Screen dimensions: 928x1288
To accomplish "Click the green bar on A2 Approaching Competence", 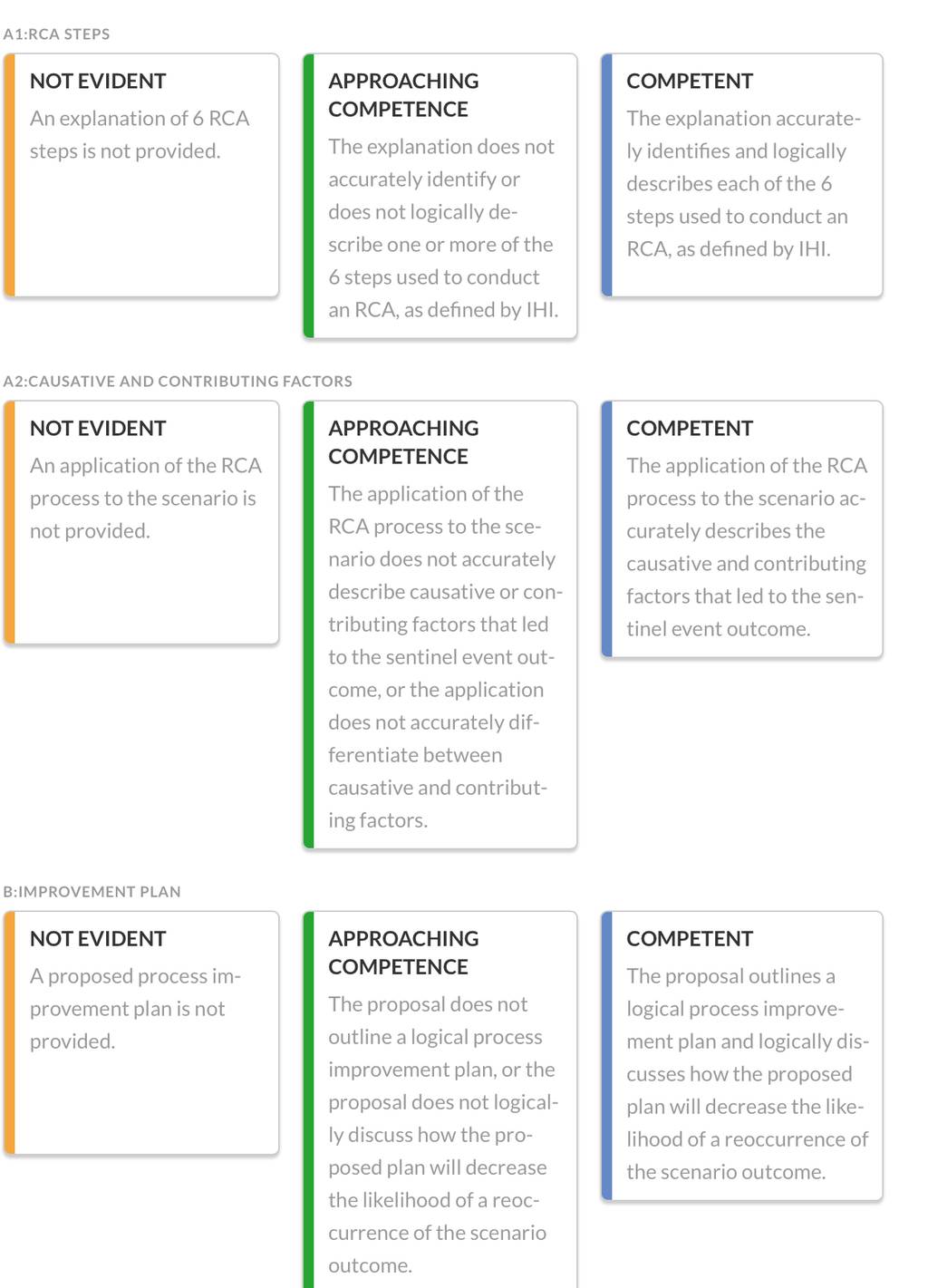I will tap(308, 625).
